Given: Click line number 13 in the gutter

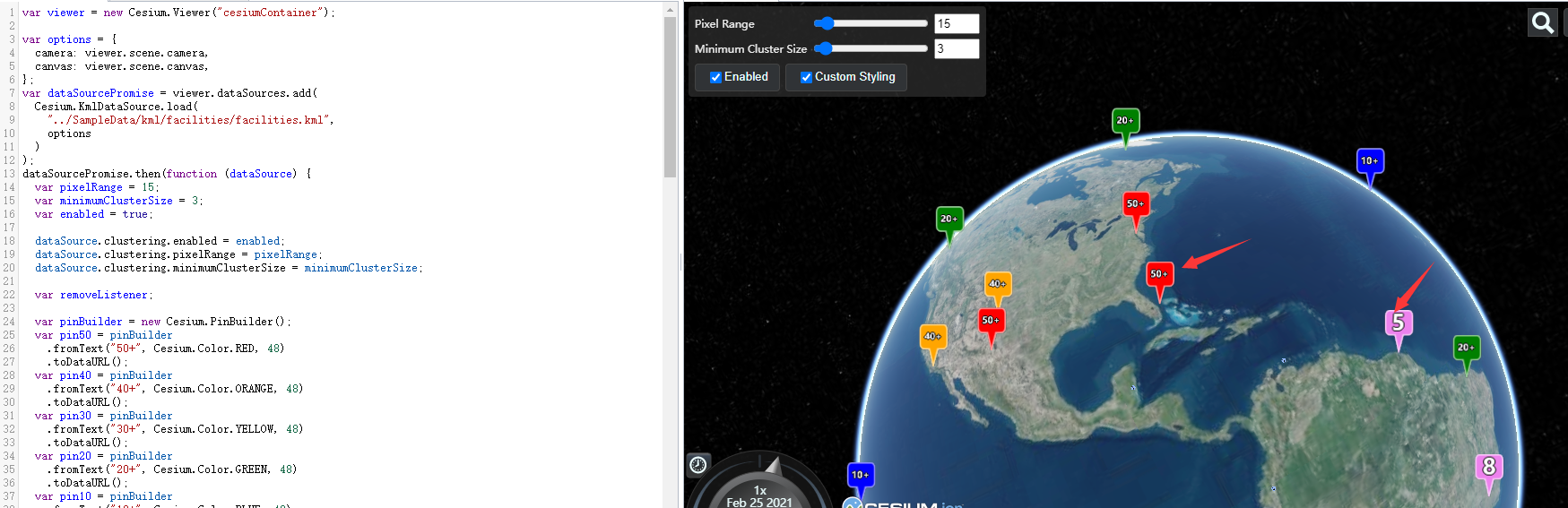Looking at the screenshot, I should pos(9,174).
